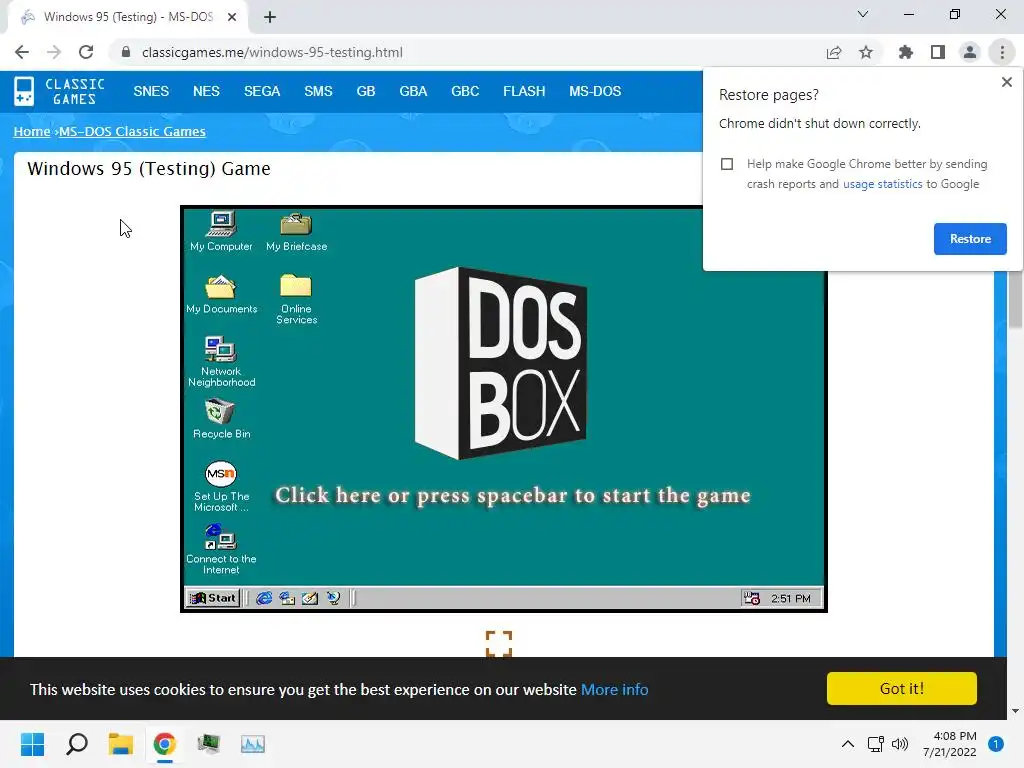Dismiss cookies with Got it! button
Image resolution: width=1024 pixels, height=768 pixels.
901,688
